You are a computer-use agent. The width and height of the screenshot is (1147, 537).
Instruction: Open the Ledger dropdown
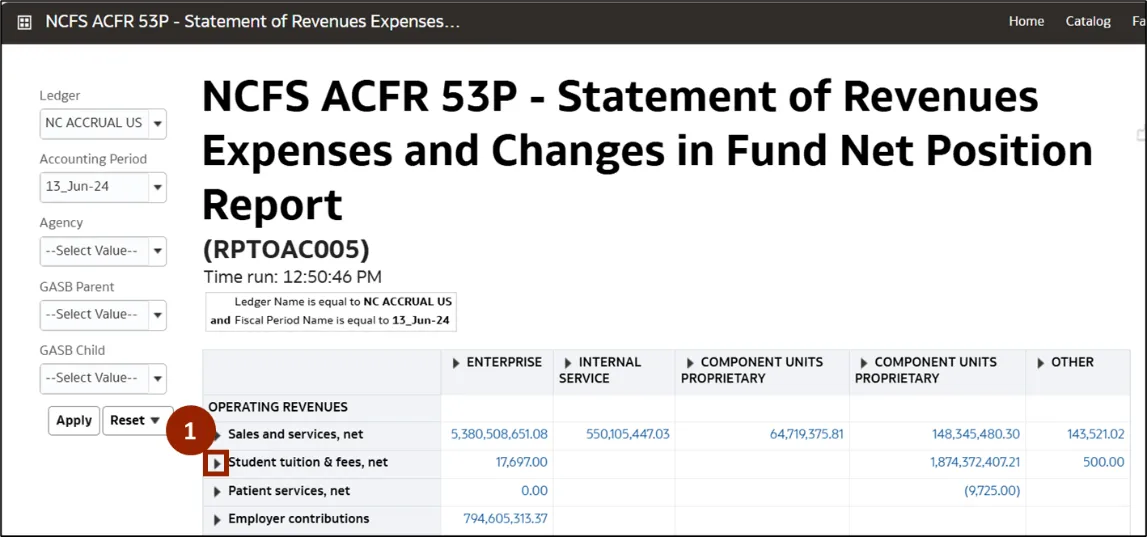(158, 124)
